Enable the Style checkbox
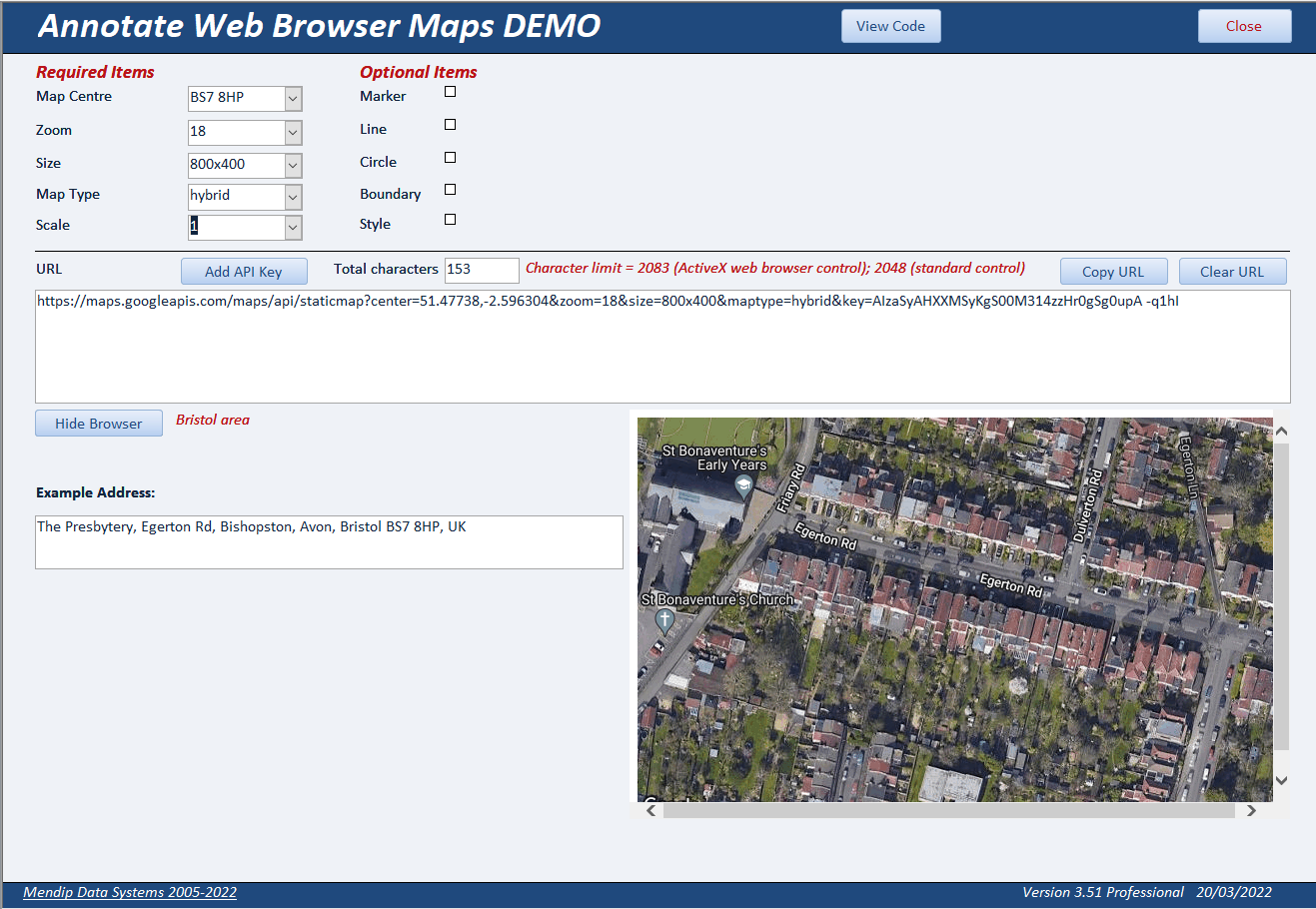The height and width of the screenshot is (909, 1316). click(x=450, y=220)
